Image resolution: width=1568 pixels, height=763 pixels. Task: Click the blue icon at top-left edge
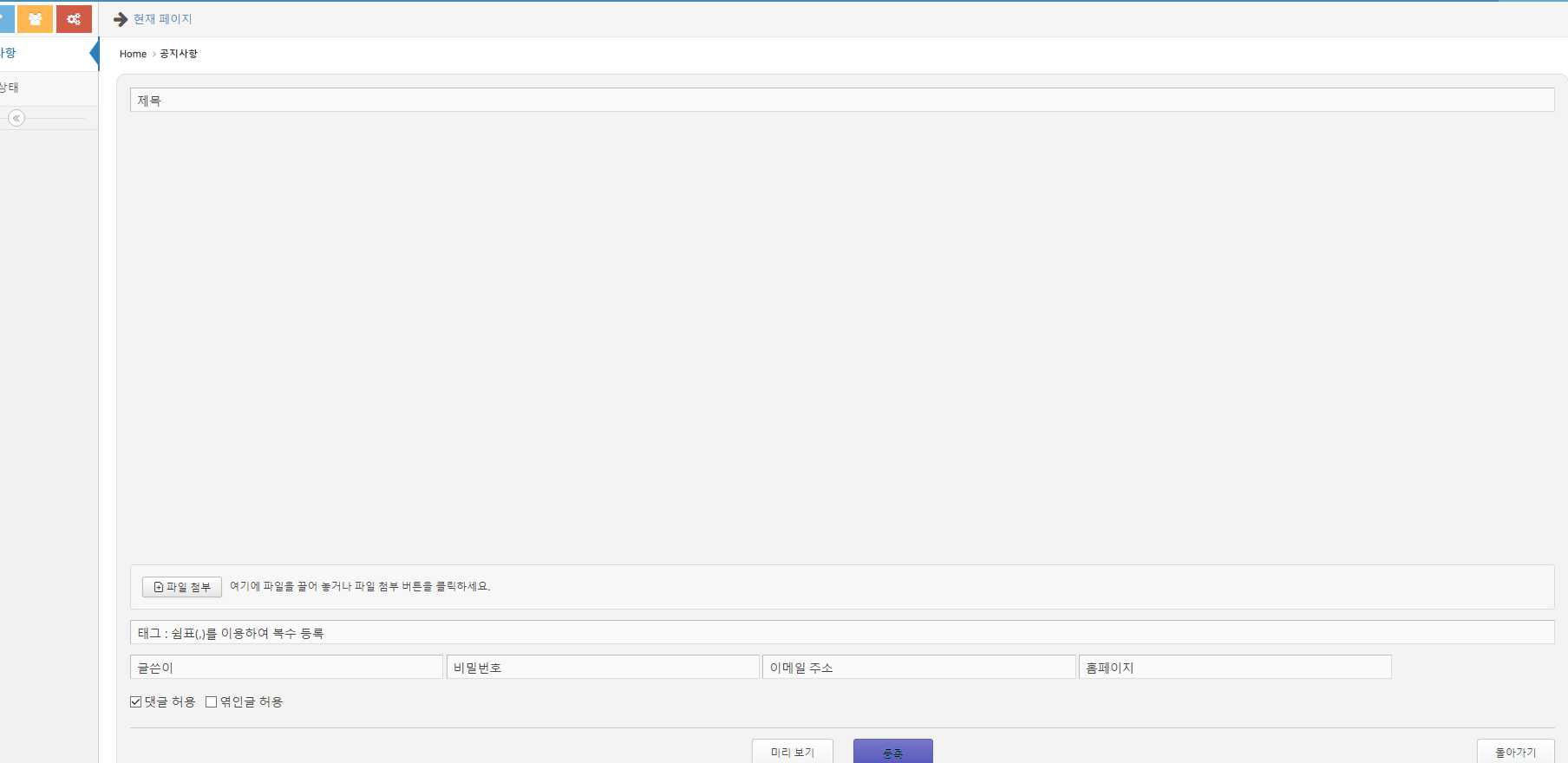[6, 19]
